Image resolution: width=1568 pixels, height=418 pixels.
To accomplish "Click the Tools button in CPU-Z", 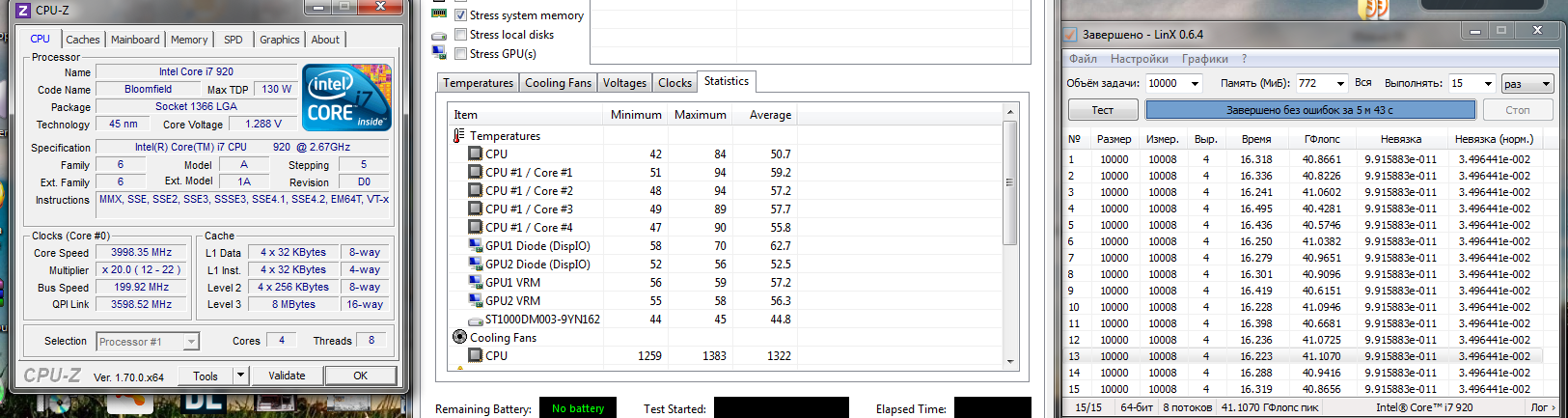I will (206, 376).
